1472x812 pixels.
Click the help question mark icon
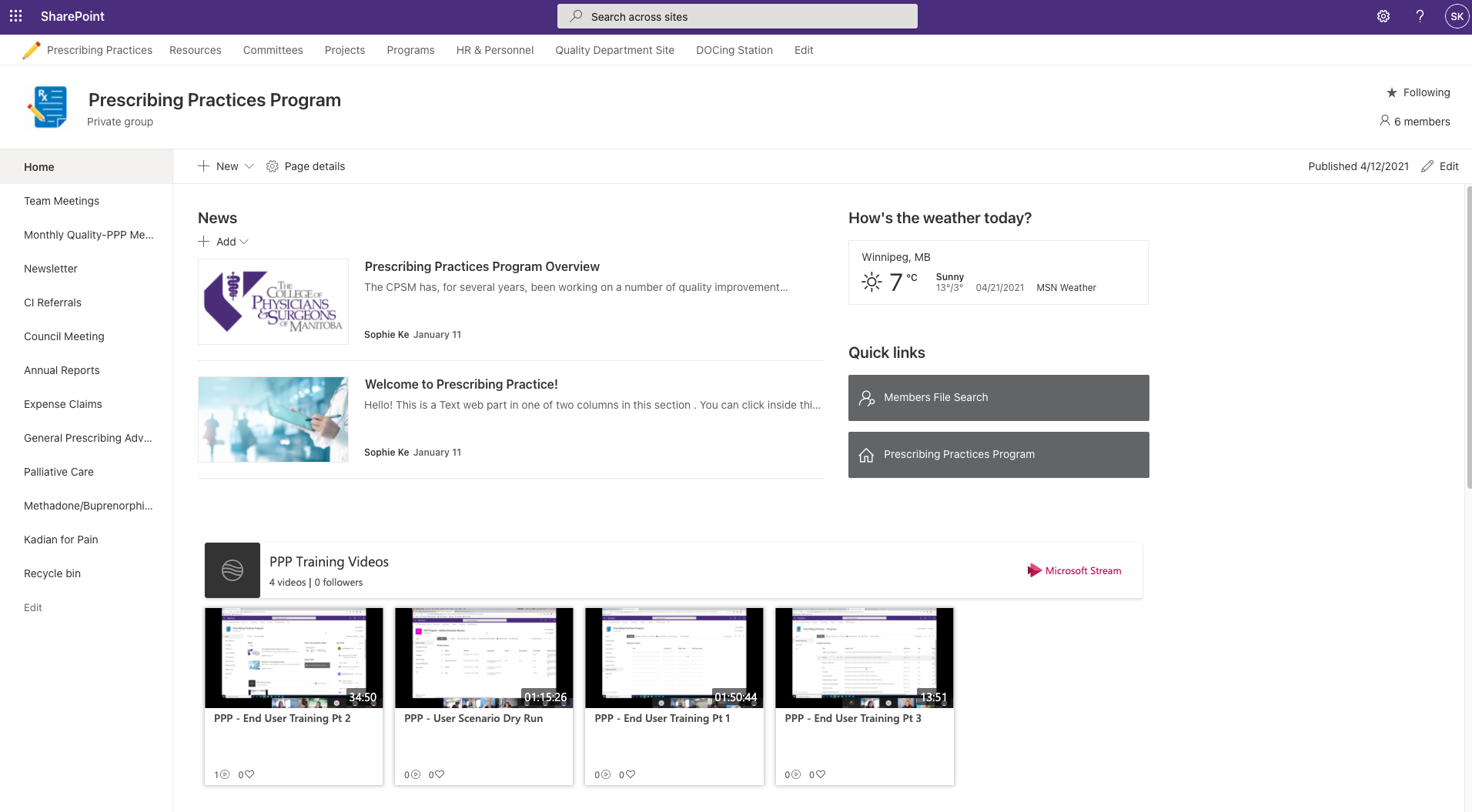tap(1420, 16)
